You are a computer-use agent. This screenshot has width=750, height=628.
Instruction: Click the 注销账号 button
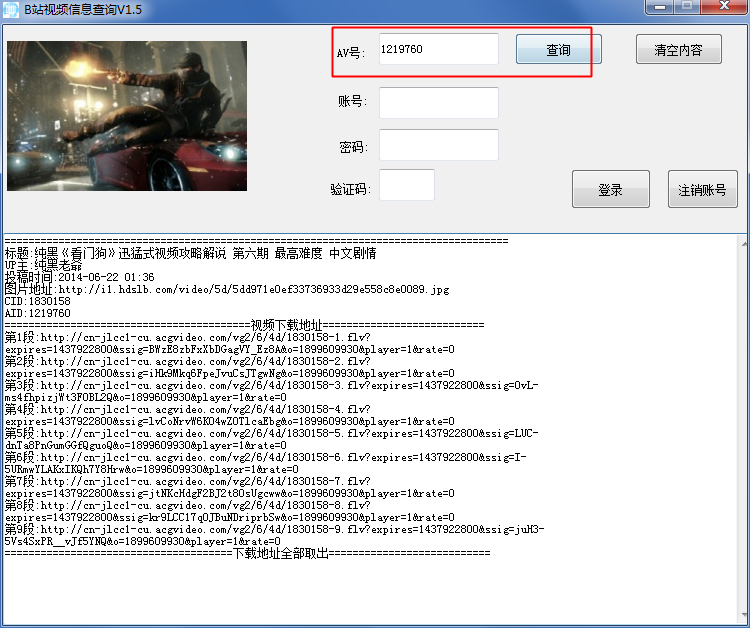[702, 189]
